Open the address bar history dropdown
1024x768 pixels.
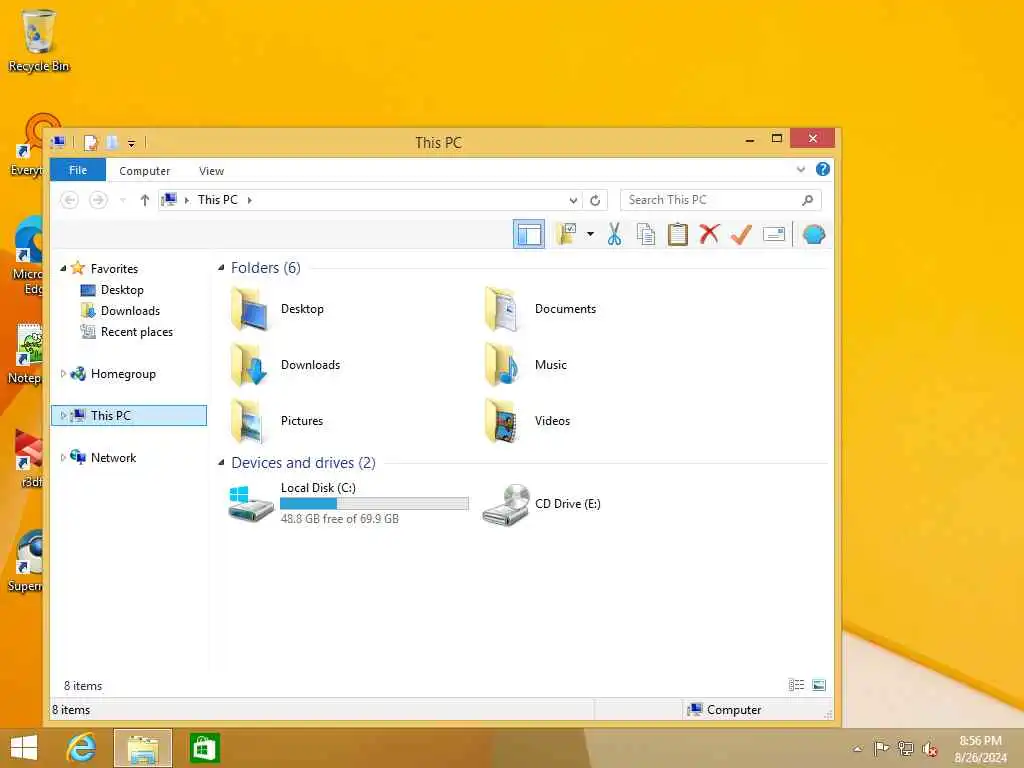click(573, 200)
